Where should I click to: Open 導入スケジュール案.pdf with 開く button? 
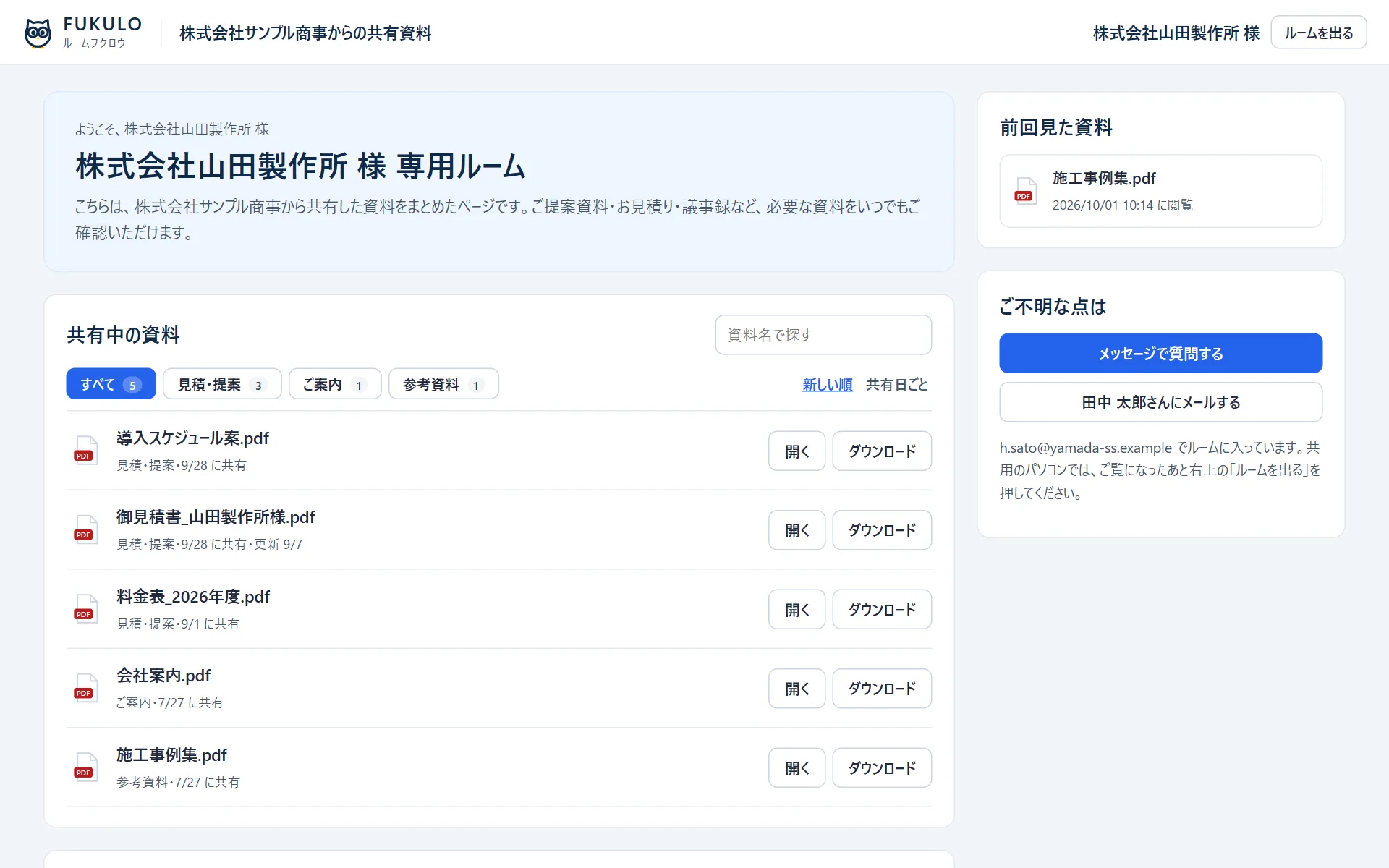pos(797,451)
